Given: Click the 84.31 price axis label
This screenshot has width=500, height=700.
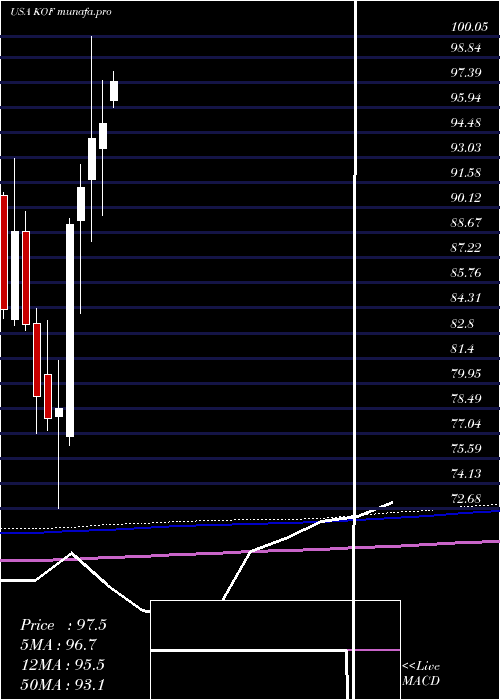Looking at the screenshot, I should [467, 298].
